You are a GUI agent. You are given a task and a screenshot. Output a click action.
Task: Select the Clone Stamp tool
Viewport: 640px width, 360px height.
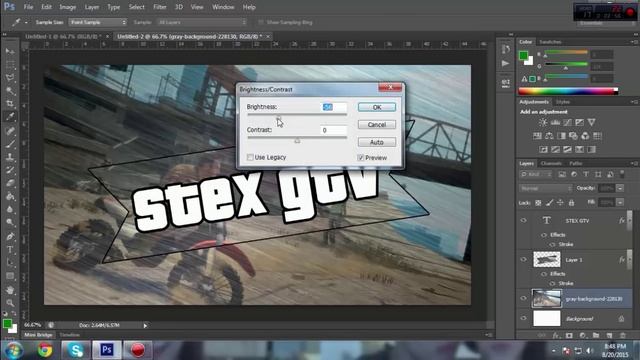[x=10, y=157]
